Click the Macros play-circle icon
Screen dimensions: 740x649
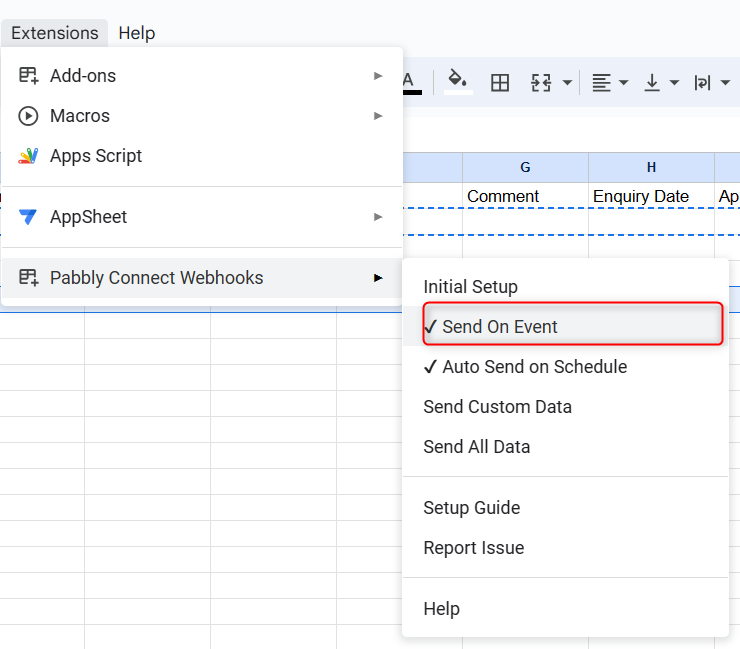tap(28, 116)
